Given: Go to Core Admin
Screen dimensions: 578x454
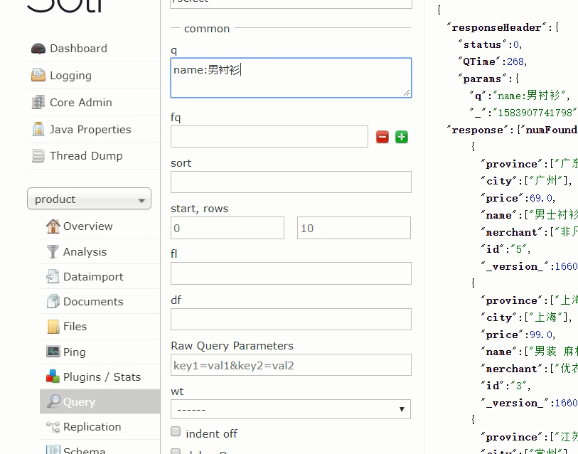Looking at the screenshot, I should [81, 102].
